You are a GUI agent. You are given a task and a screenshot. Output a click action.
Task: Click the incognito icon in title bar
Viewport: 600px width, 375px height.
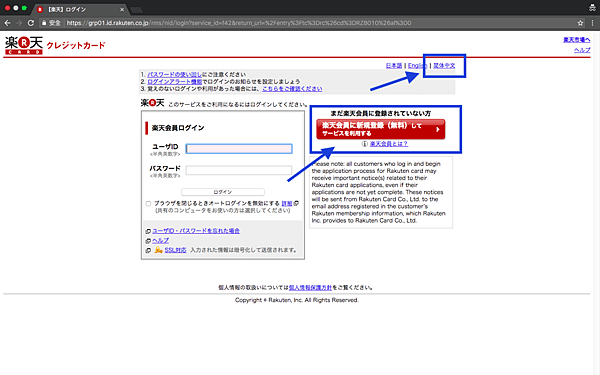pyautogui.click(x=592, y=8)
